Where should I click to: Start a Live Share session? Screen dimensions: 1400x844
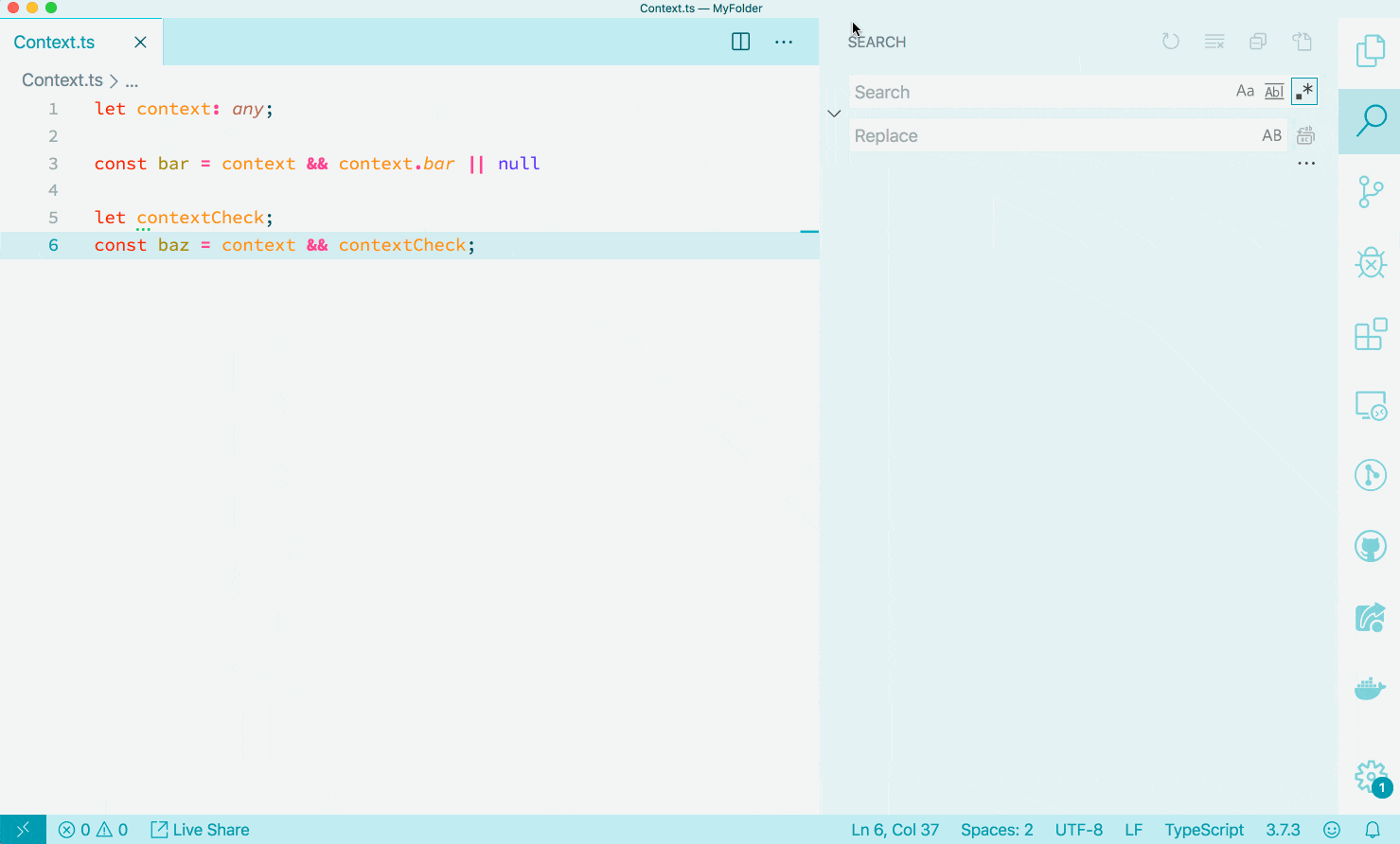pos(199,829)
